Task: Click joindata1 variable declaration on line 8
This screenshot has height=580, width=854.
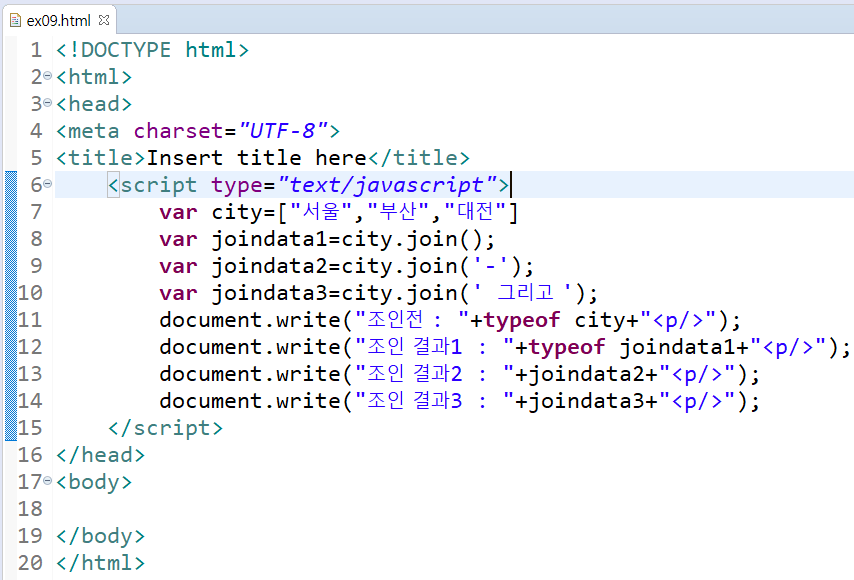Action: (270, 239)
